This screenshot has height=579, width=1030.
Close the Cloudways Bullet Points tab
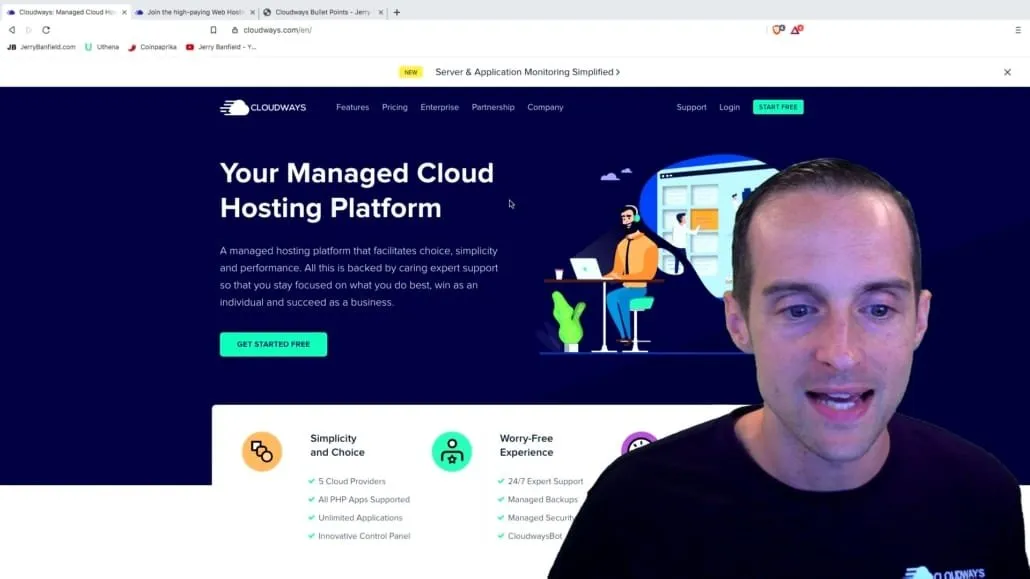380,12
